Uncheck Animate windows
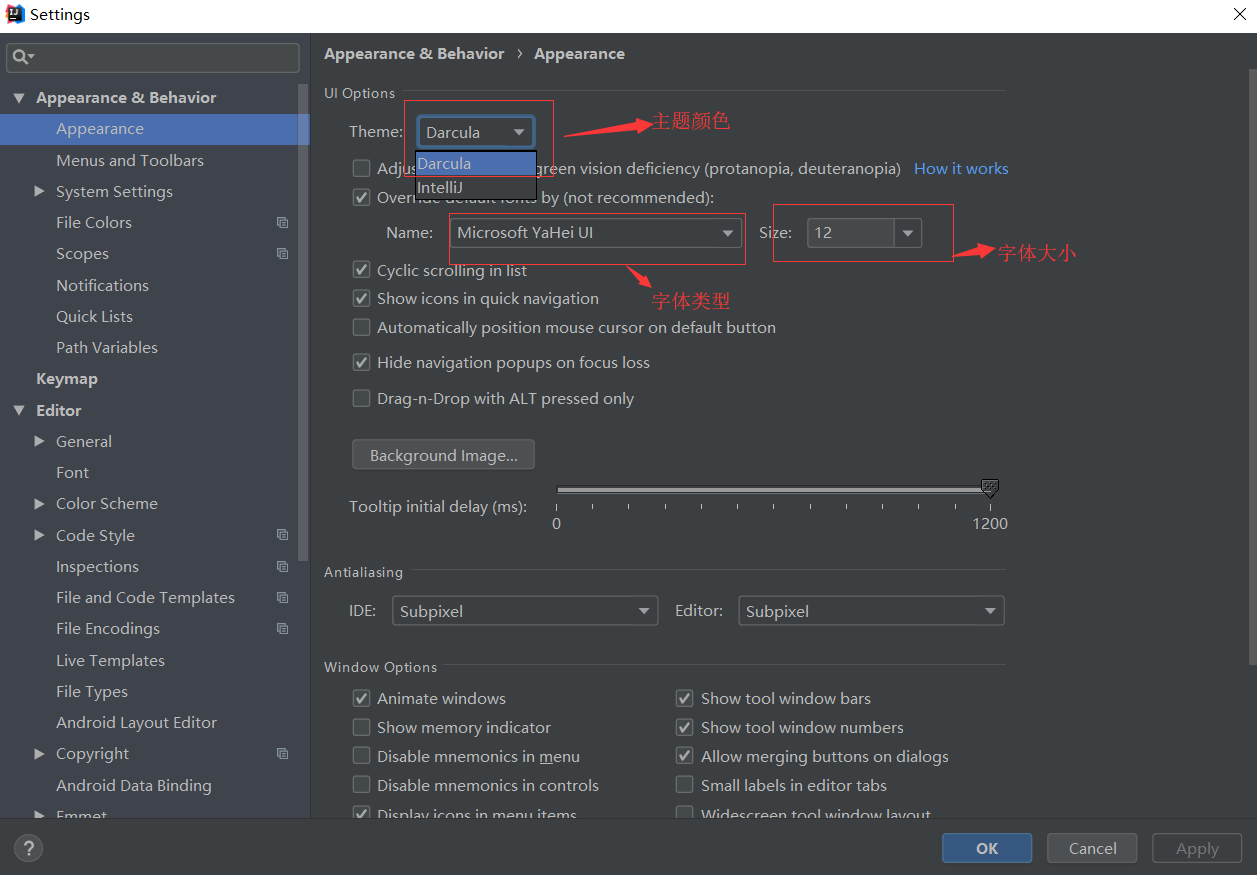The width and height of the screenshot is (1257, 875). [x=362, y=698]
